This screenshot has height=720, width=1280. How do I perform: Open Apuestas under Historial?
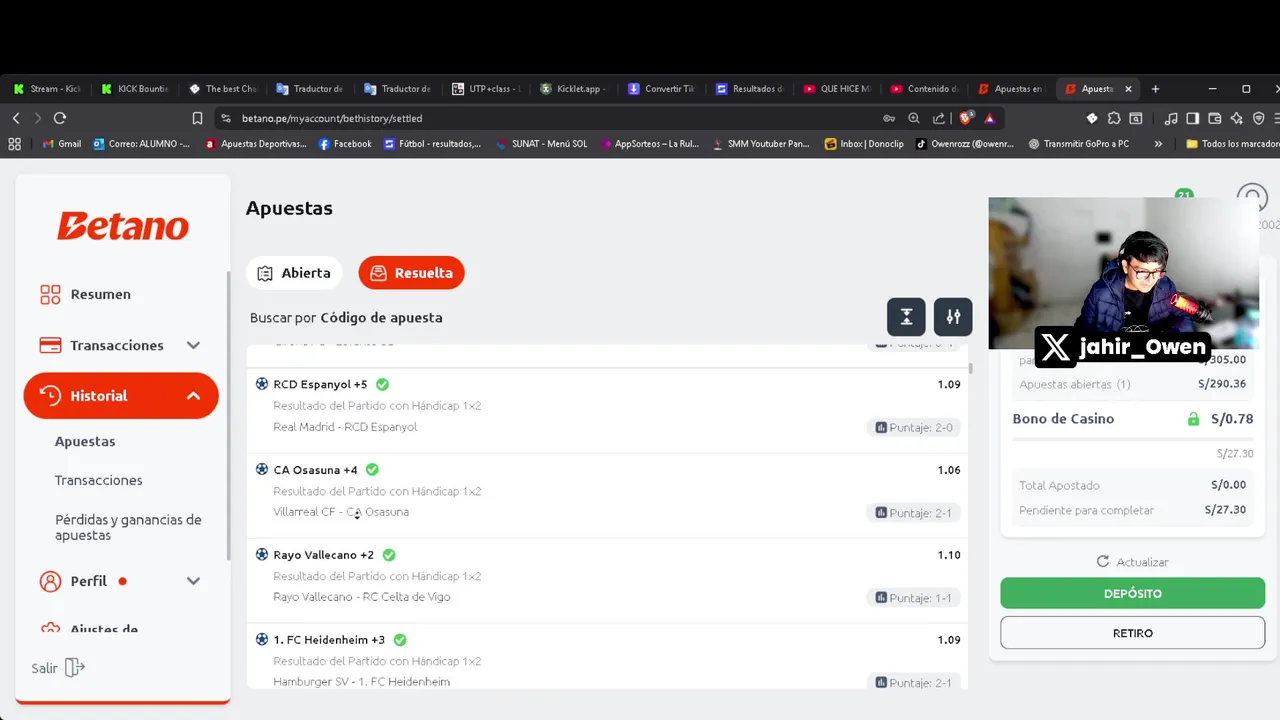(x=85, y=441)
